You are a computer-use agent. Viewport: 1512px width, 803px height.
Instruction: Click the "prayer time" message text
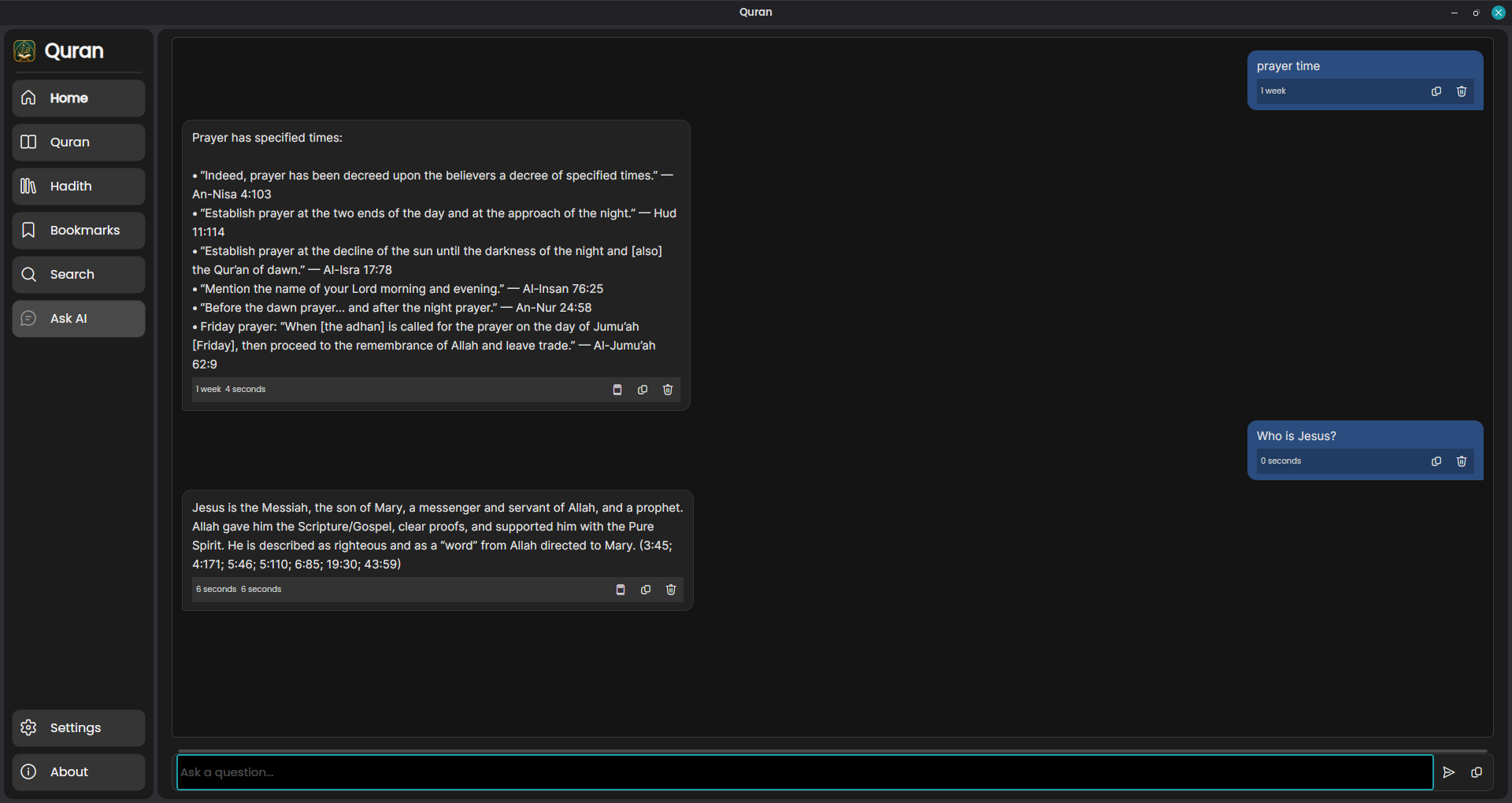click(x=1288, y=66)
